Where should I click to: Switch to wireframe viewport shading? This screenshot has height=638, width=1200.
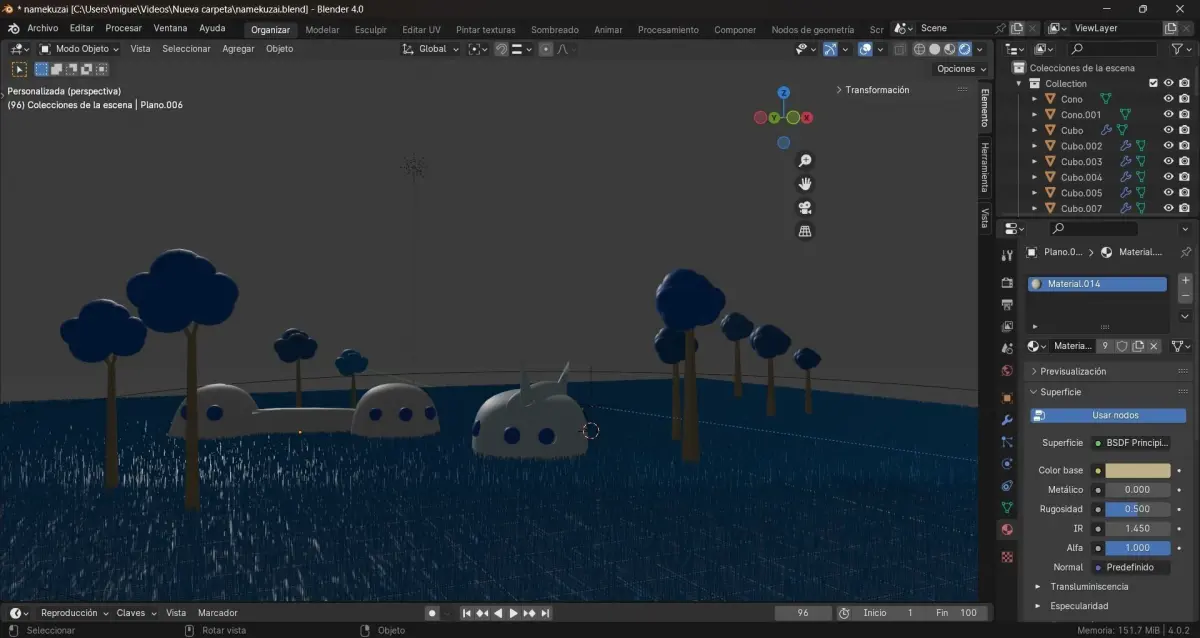[920, 49]
